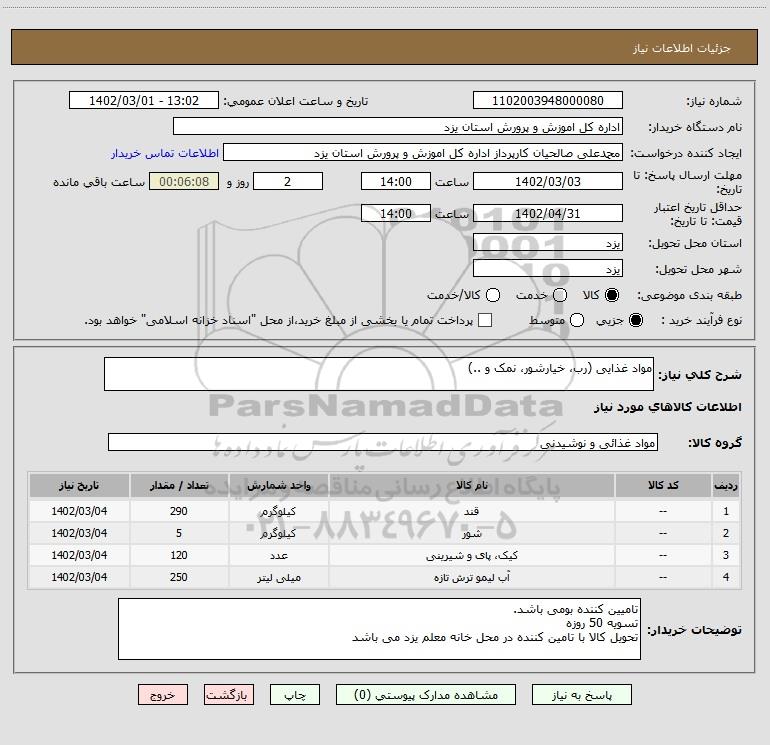This screenshot has width=770, height=745.
Task: Click the نام کالا column header
Action: click(471, 485)
